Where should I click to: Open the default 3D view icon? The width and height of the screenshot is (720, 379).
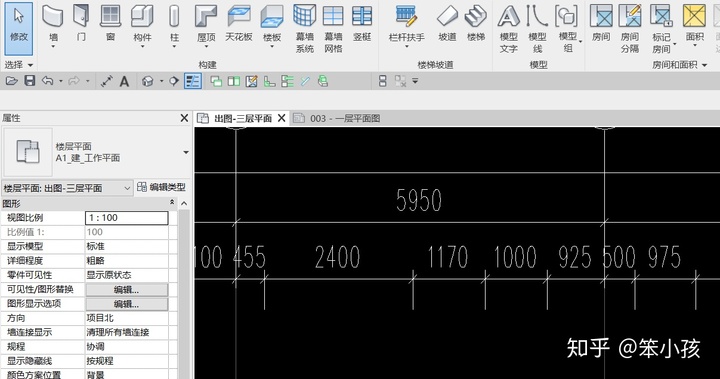pyautogui.click(x=147, y=82)
